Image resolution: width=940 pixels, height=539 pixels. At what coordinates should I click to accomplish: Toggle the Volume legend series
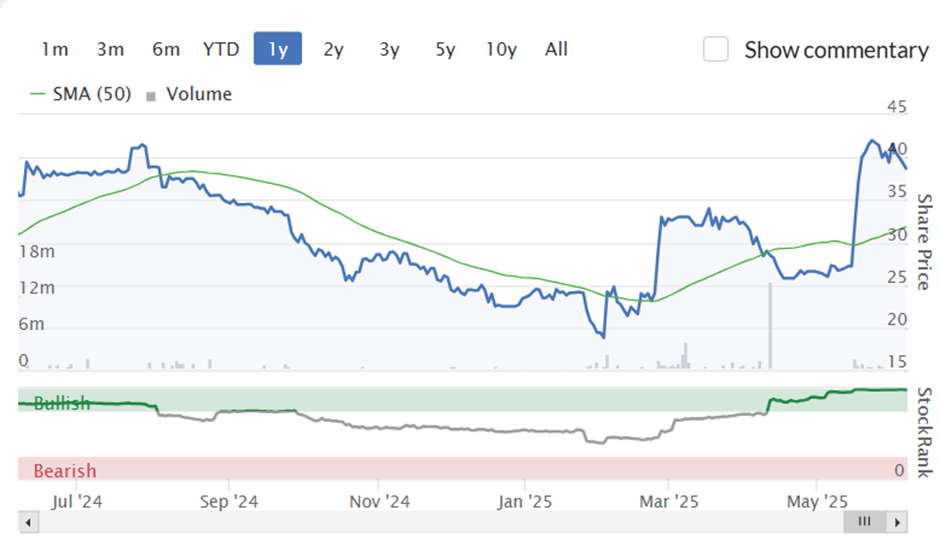189,94
